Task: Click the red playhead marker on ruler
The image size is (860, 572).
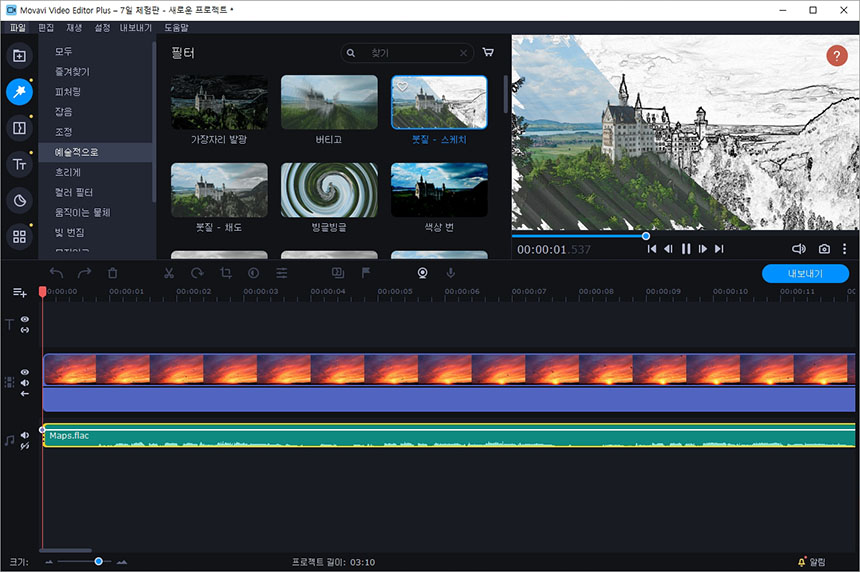Action: click(42, 292)
